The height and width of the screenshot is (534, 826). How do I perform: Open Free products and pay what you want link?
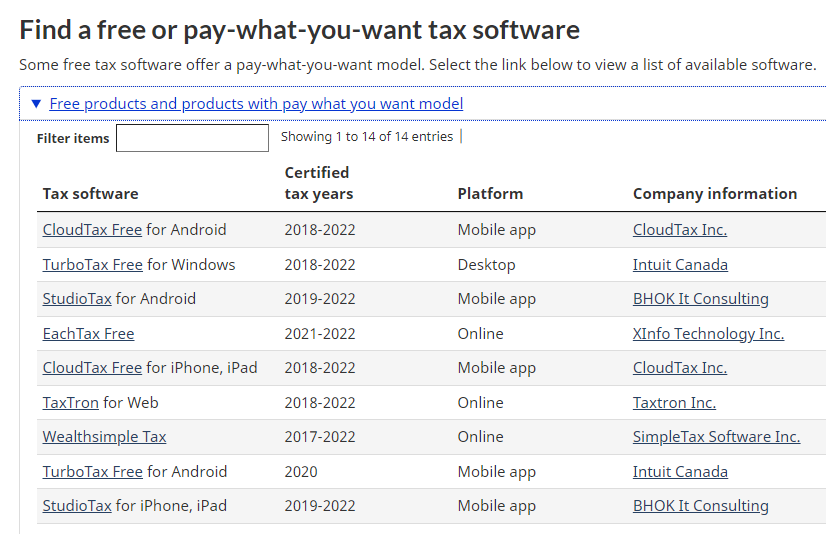click(x=256, y=104)
